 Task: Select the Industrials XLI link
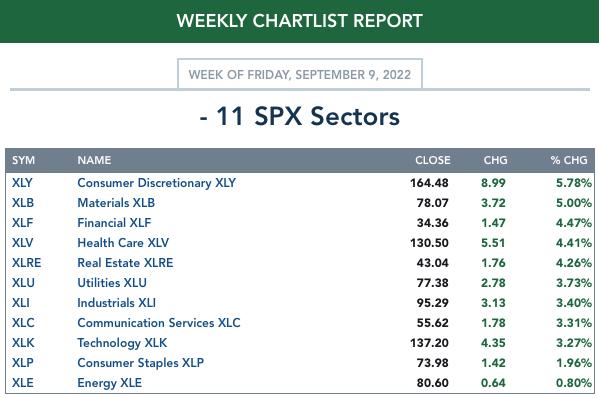[117, 303]
